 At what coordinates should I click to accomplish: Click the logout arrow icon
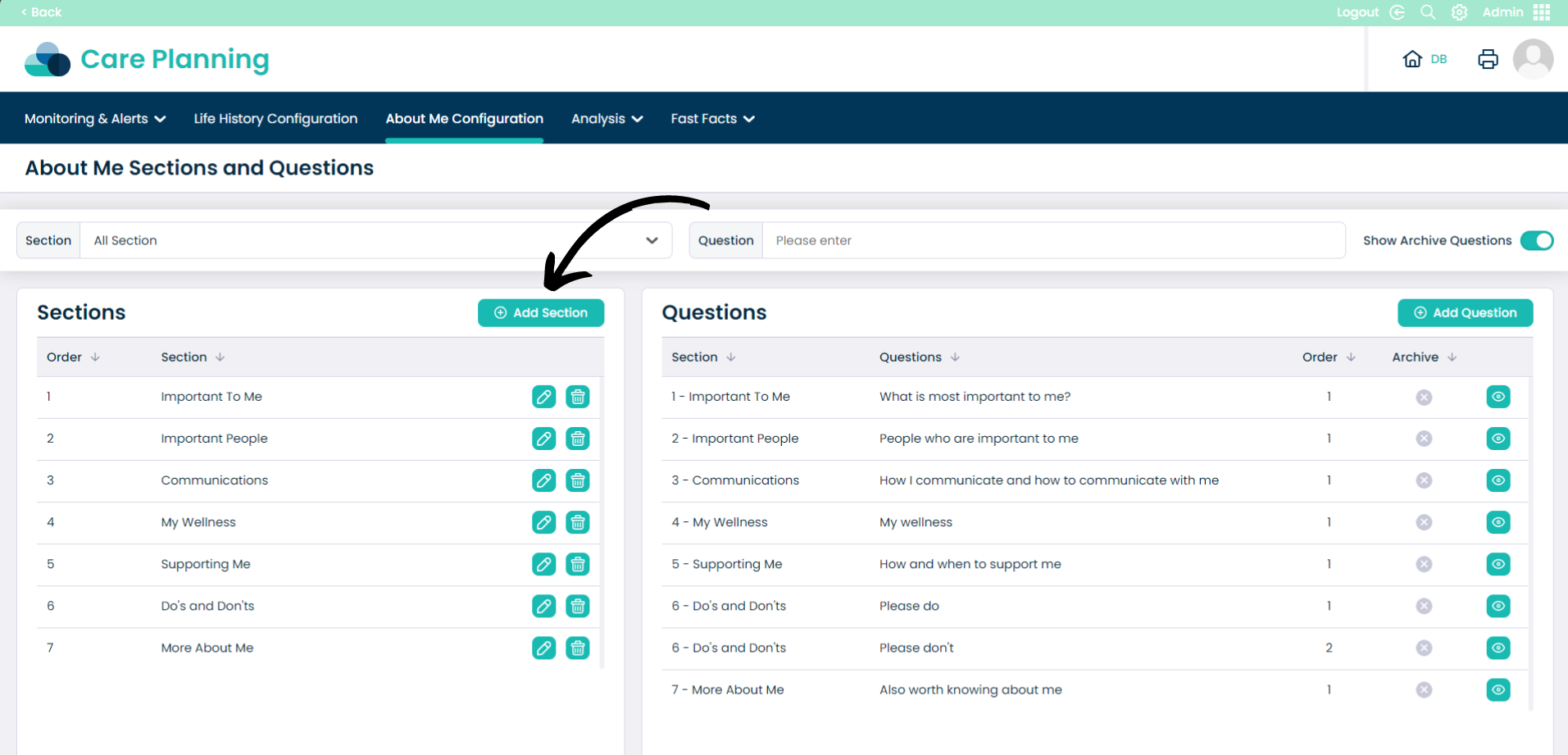click(x=1398, y=12)
